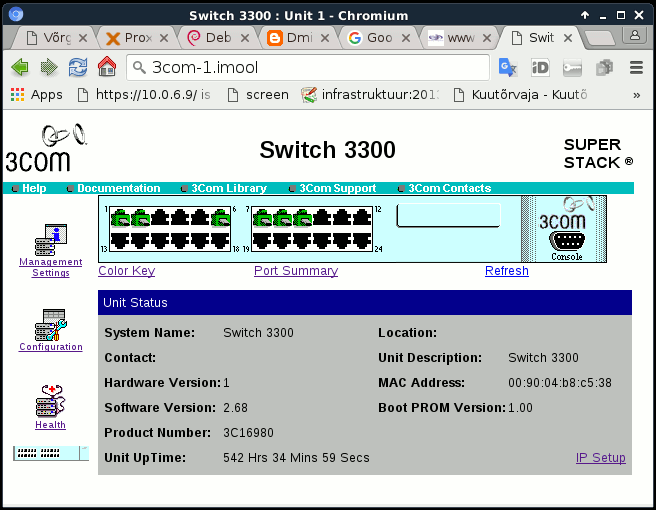Click the browser Forward arrow
The height and width of the screenshot is (510, 656).
click(x=49, y=67)
